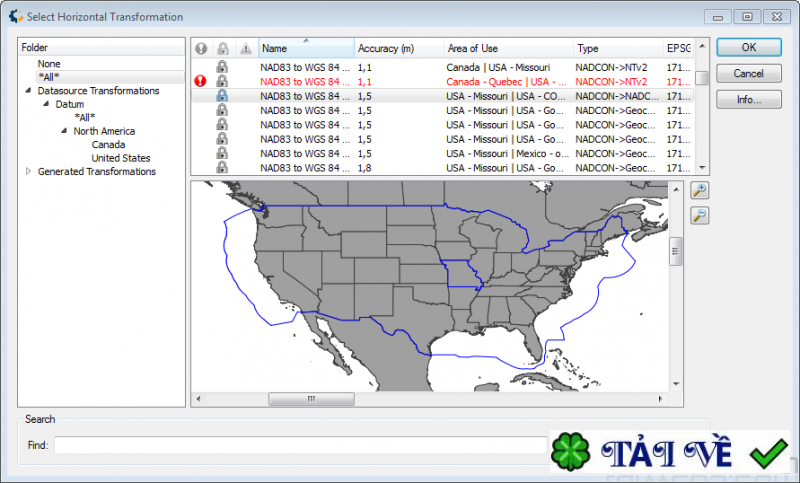This screenshot has width=800, height=483.
Task: Click the map vertical scrollbar thumb
Action: coord(676,251)
